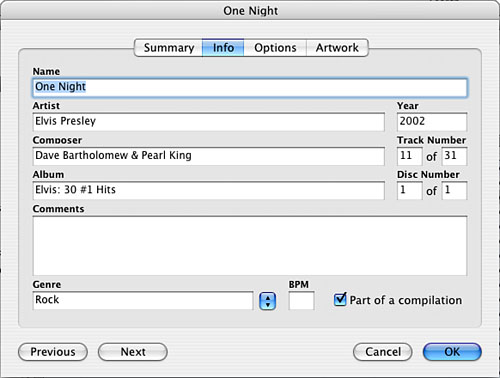500x378 pixels.
Task: Cancel the song info dialog
Action: coord(383,352)
